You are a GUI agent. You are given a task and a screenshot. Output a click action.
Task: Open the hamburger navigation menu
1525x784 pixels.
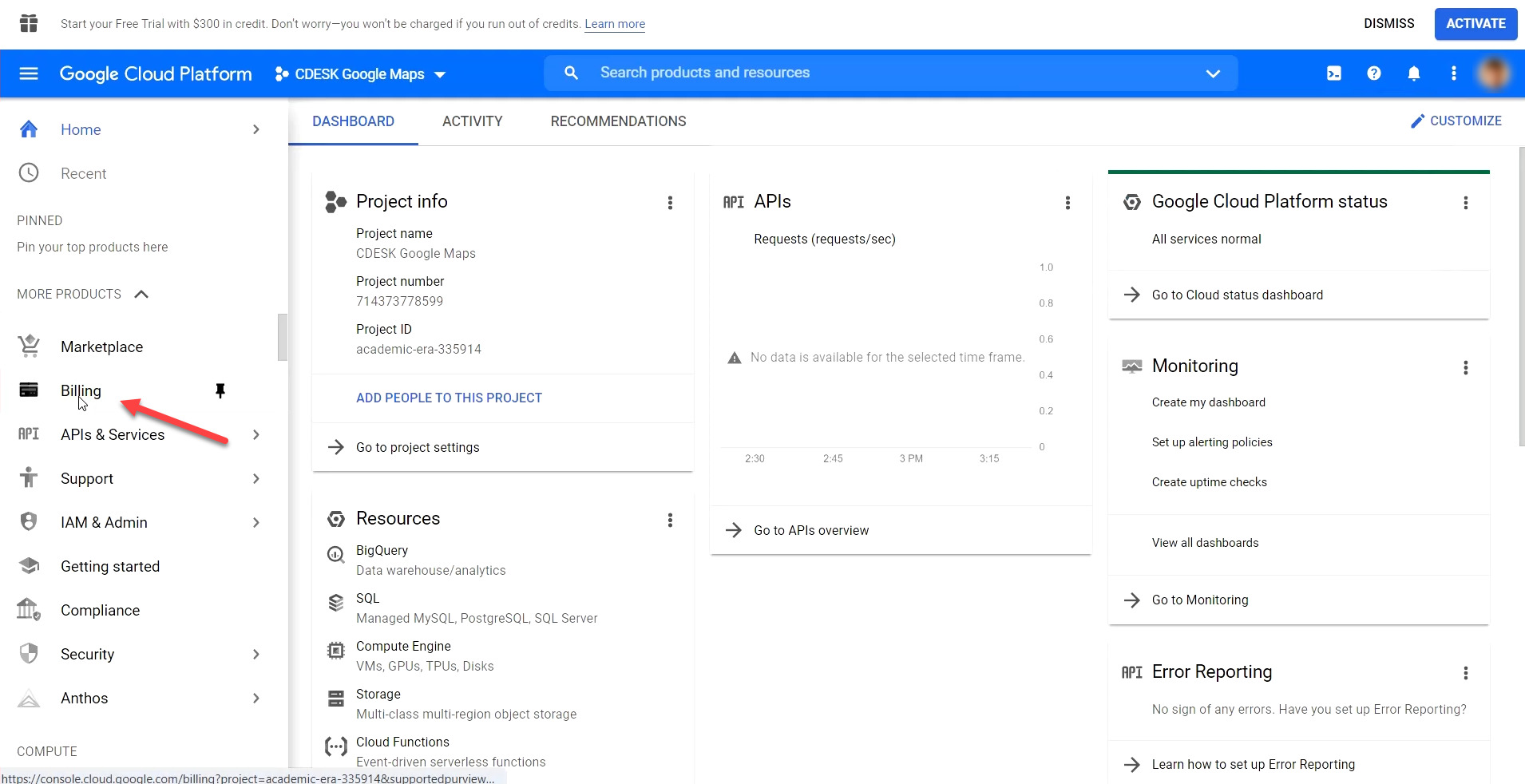pos(29,73)
